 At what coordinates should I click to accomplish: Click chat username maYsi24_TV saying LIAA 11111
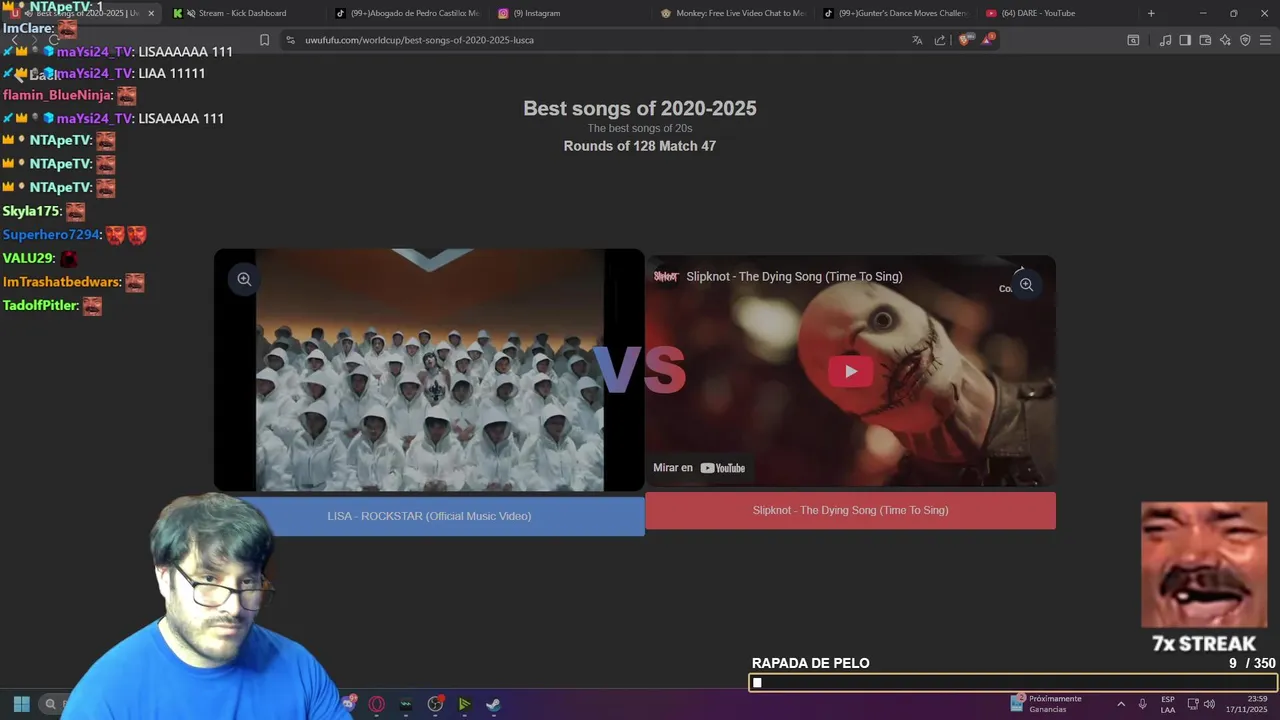pyautogui.click(x=95, y=74)
